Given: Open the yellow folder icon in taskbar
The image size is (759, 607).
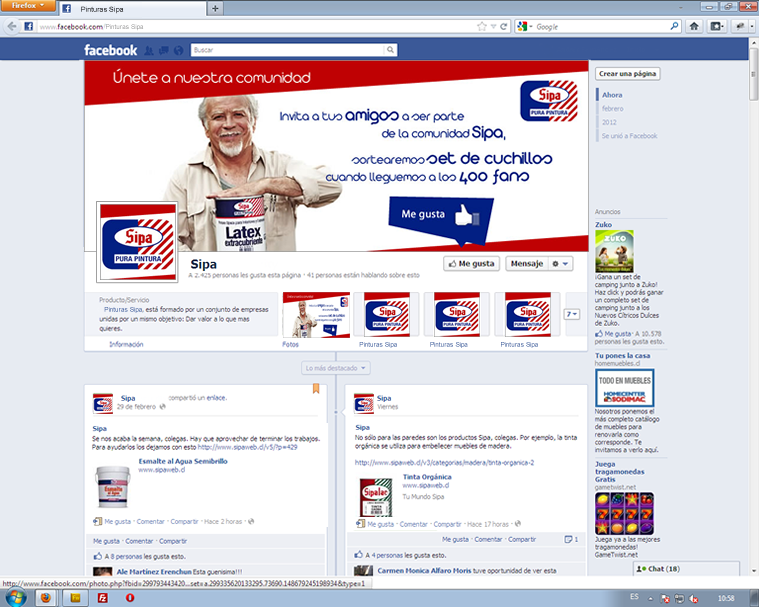Looking at the screenshot, I should (75, 598).
